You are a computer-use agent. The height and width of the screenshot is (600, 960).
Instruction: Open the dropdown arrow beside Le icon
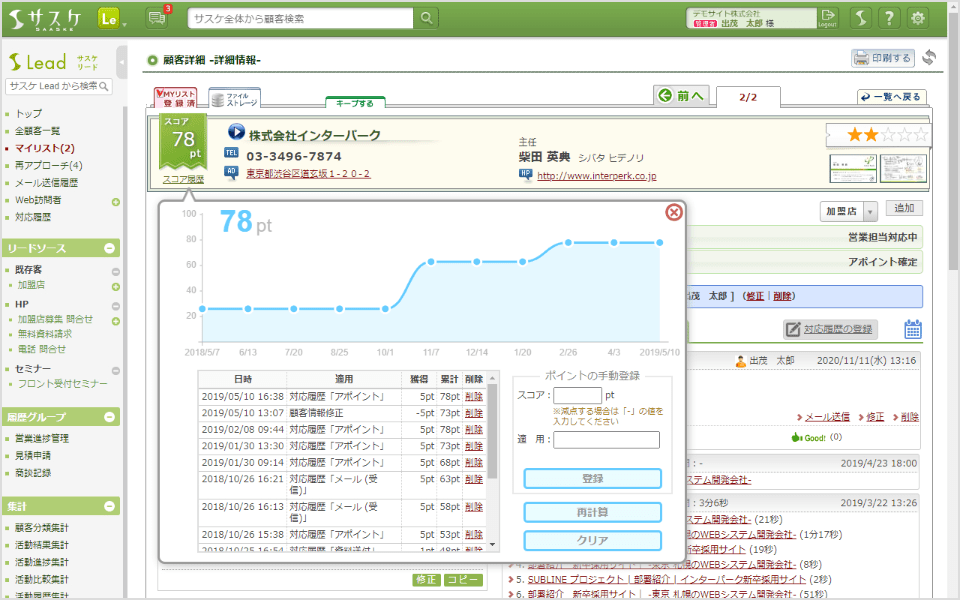[x=125, y=25]
